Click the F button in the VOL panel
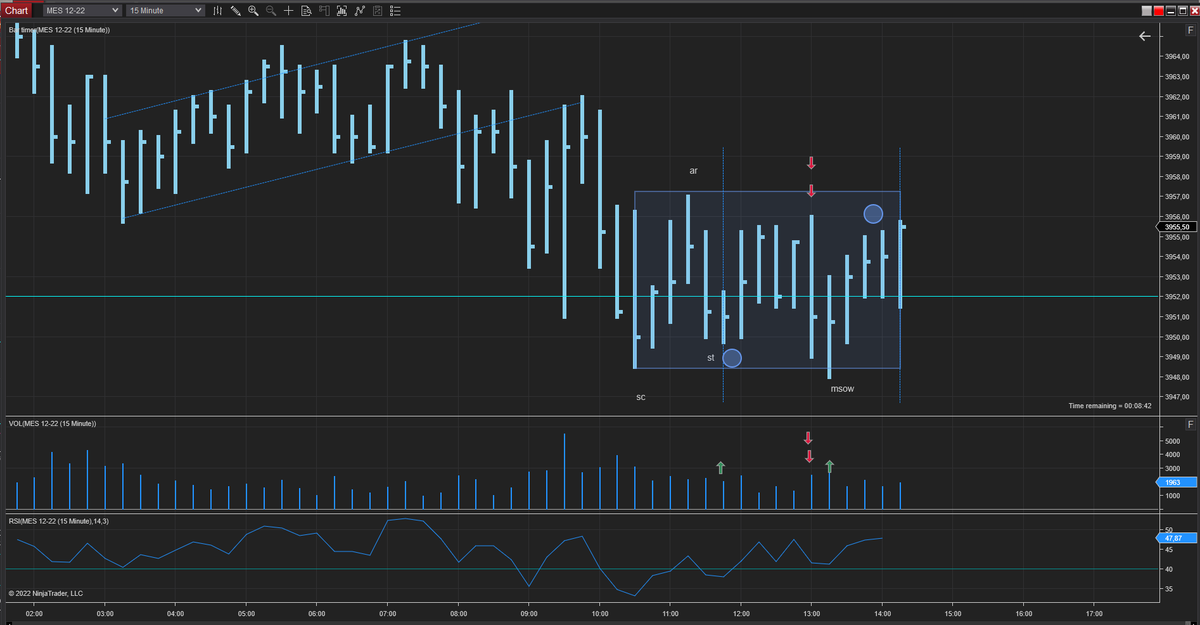The width and height of the screenshot is (1200, 625). click(x=1190, y=424)
